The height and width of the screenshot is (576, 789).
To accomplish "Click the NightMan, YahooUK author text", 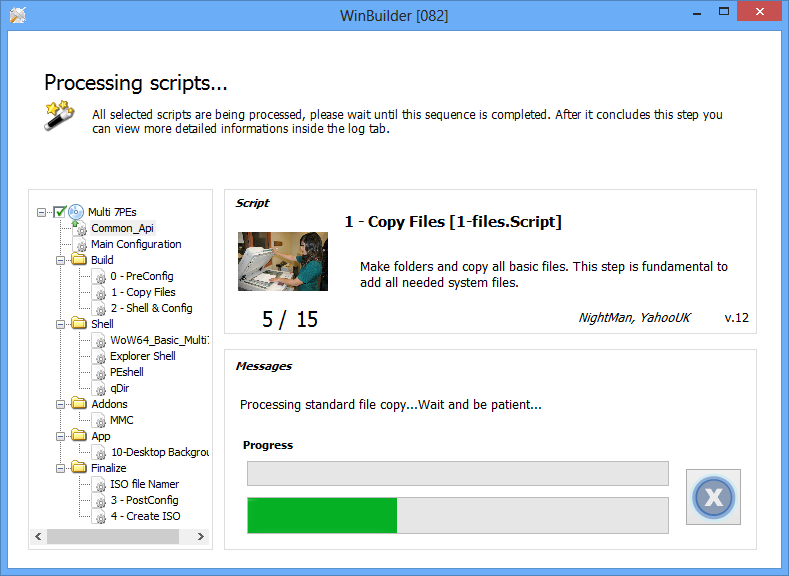I will tap(635, 317).
